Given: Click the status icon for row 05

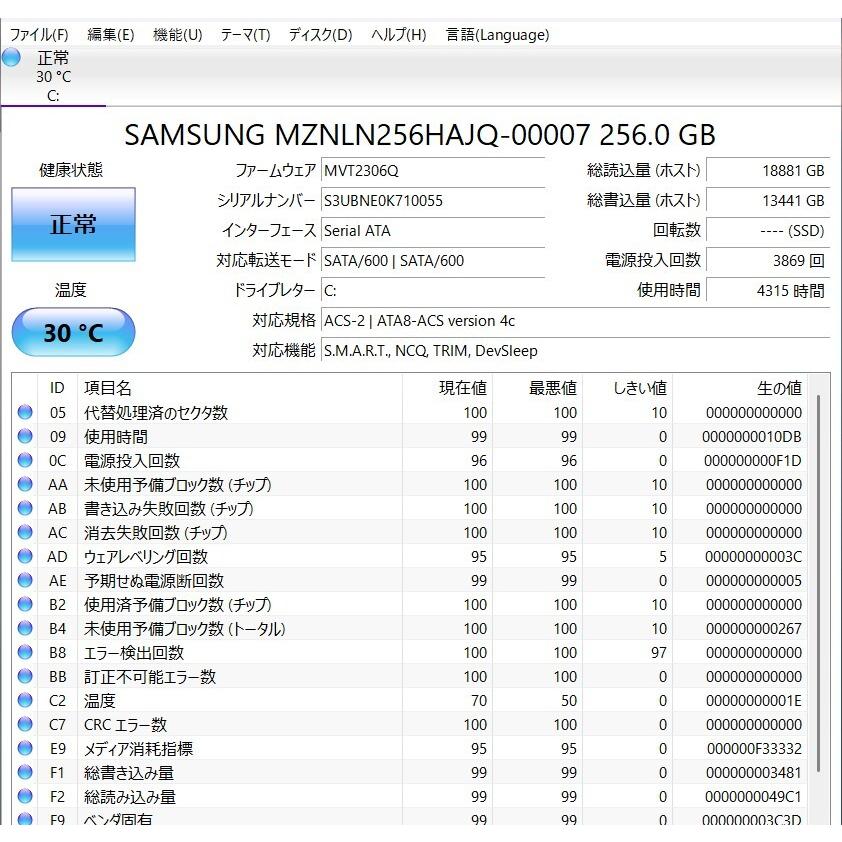Looking at the screenshot, I should pos(25,413).
